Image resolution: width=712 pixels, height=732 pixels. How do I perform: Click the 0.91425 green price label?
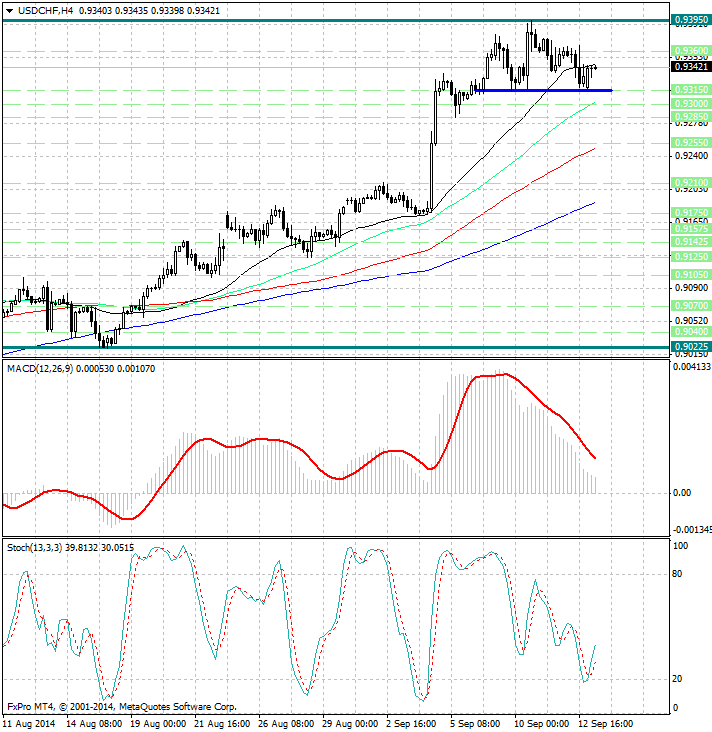point(691,242)
